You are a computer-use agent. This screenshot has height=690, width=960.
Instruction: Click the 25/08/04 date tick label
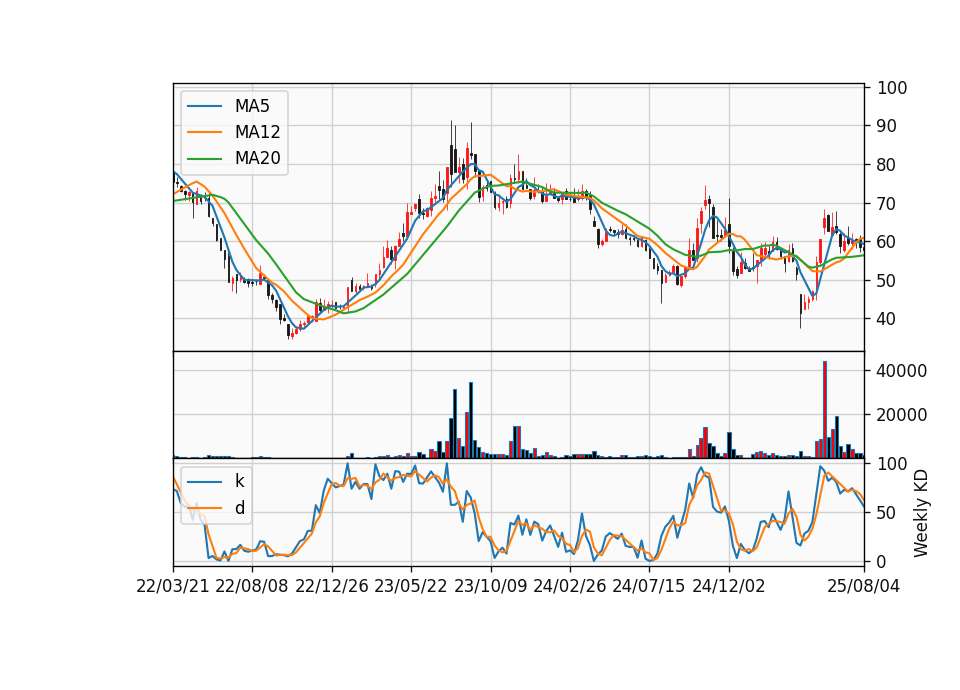pyautogui.click(x=863, y=586)
